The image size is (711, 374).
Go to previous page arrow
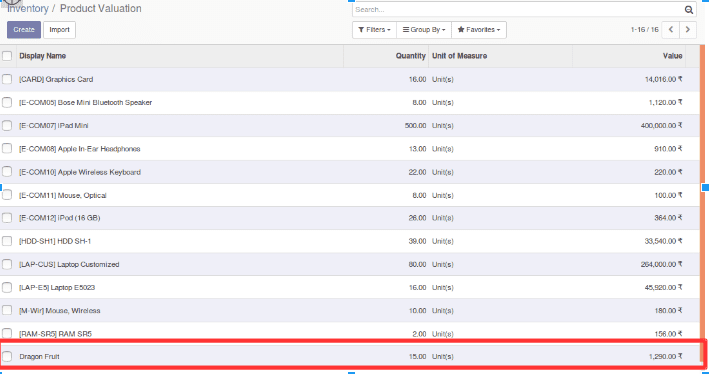pos(671,29)
